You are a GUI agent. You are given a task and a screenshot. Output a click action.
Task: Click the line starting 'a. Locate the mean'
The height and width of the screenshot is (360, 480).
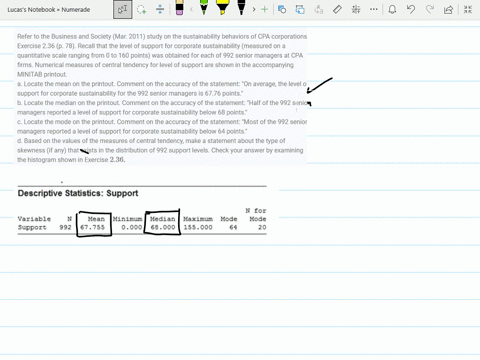pyautogui.click(x=162, y=84)
